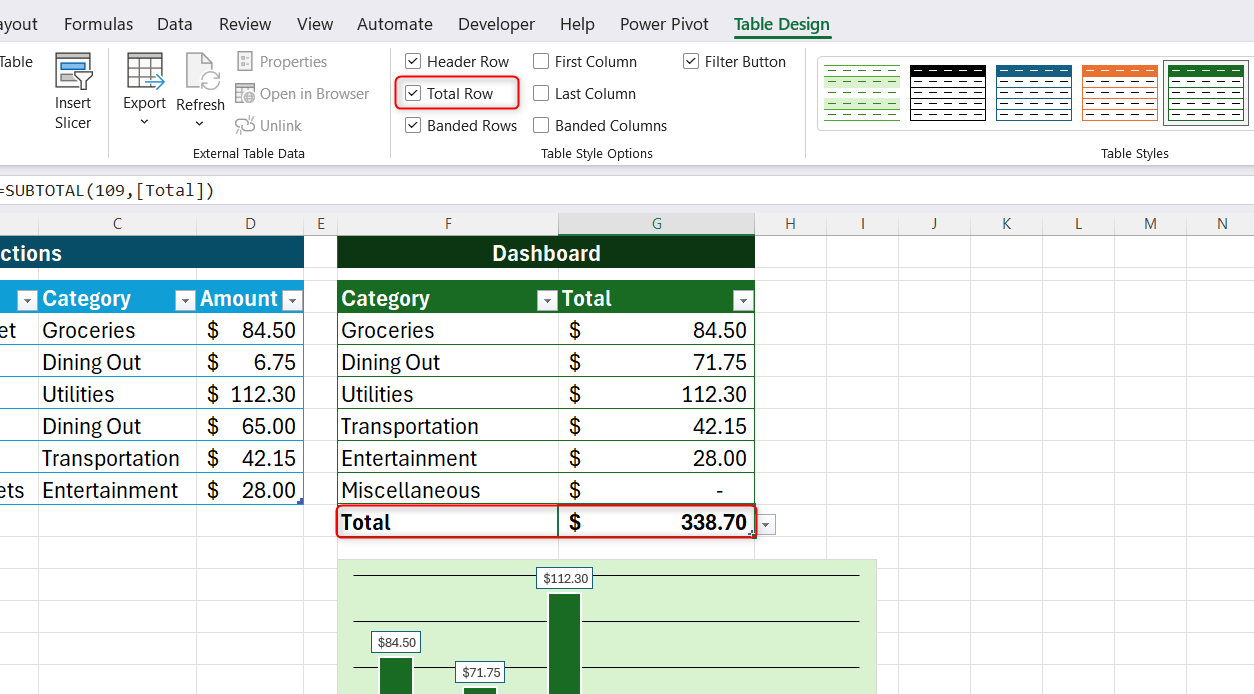Select the 71.75 Dining Out total cell
The width and height of the screenshot is (1254, 694).
657,362
